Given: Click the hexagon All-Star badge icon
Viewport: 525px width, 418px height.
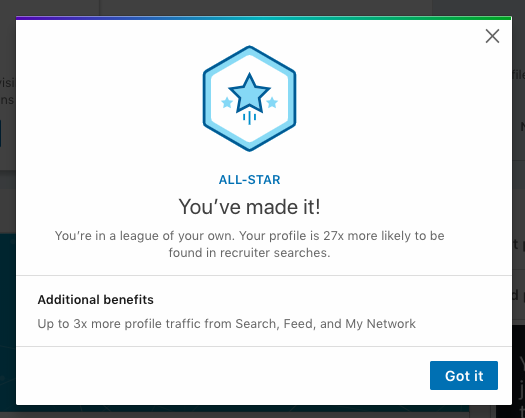Looking at the screenshot, I should pos(249,98).
